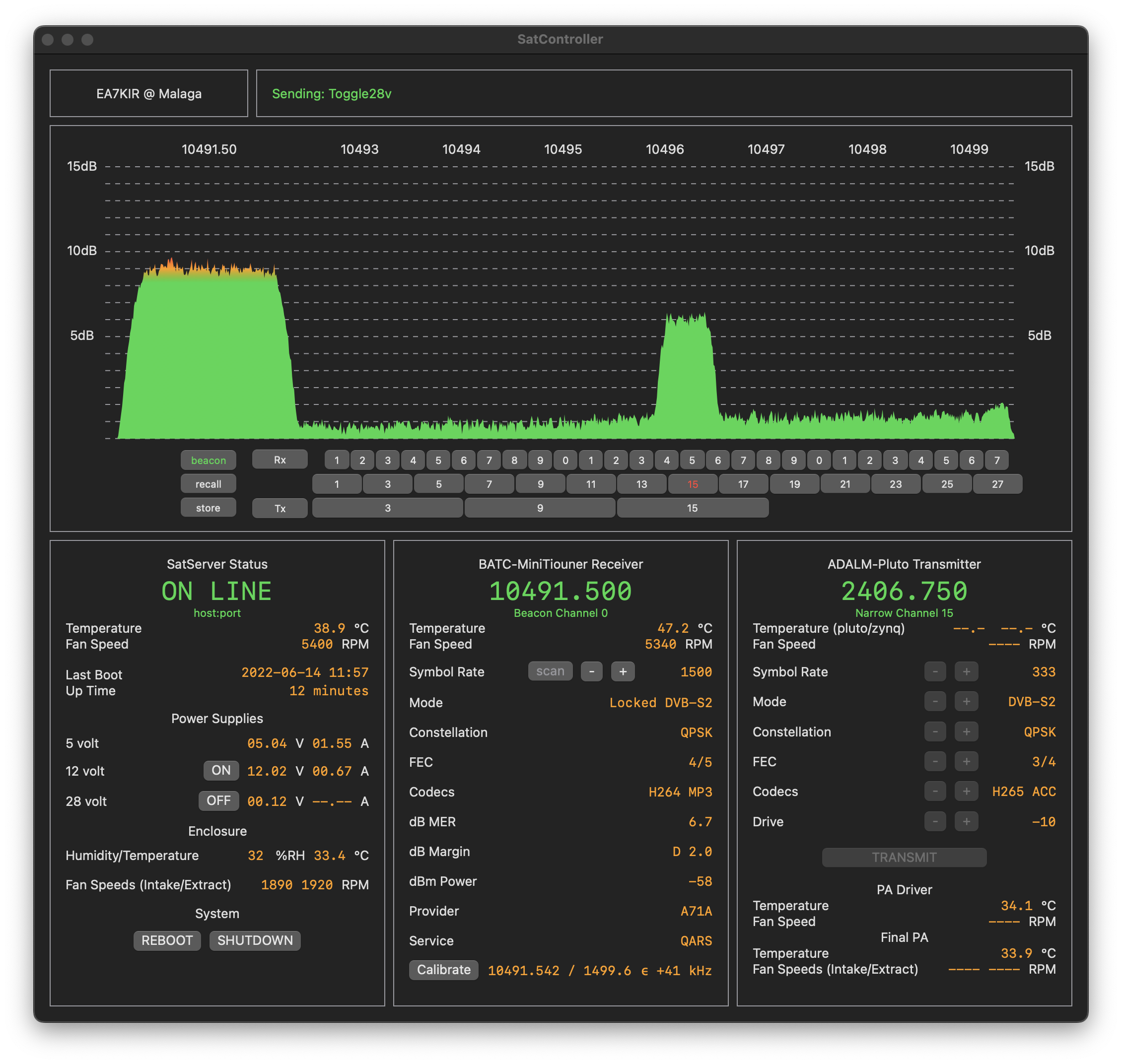Click the TRANSMIT button

(904, 857)
